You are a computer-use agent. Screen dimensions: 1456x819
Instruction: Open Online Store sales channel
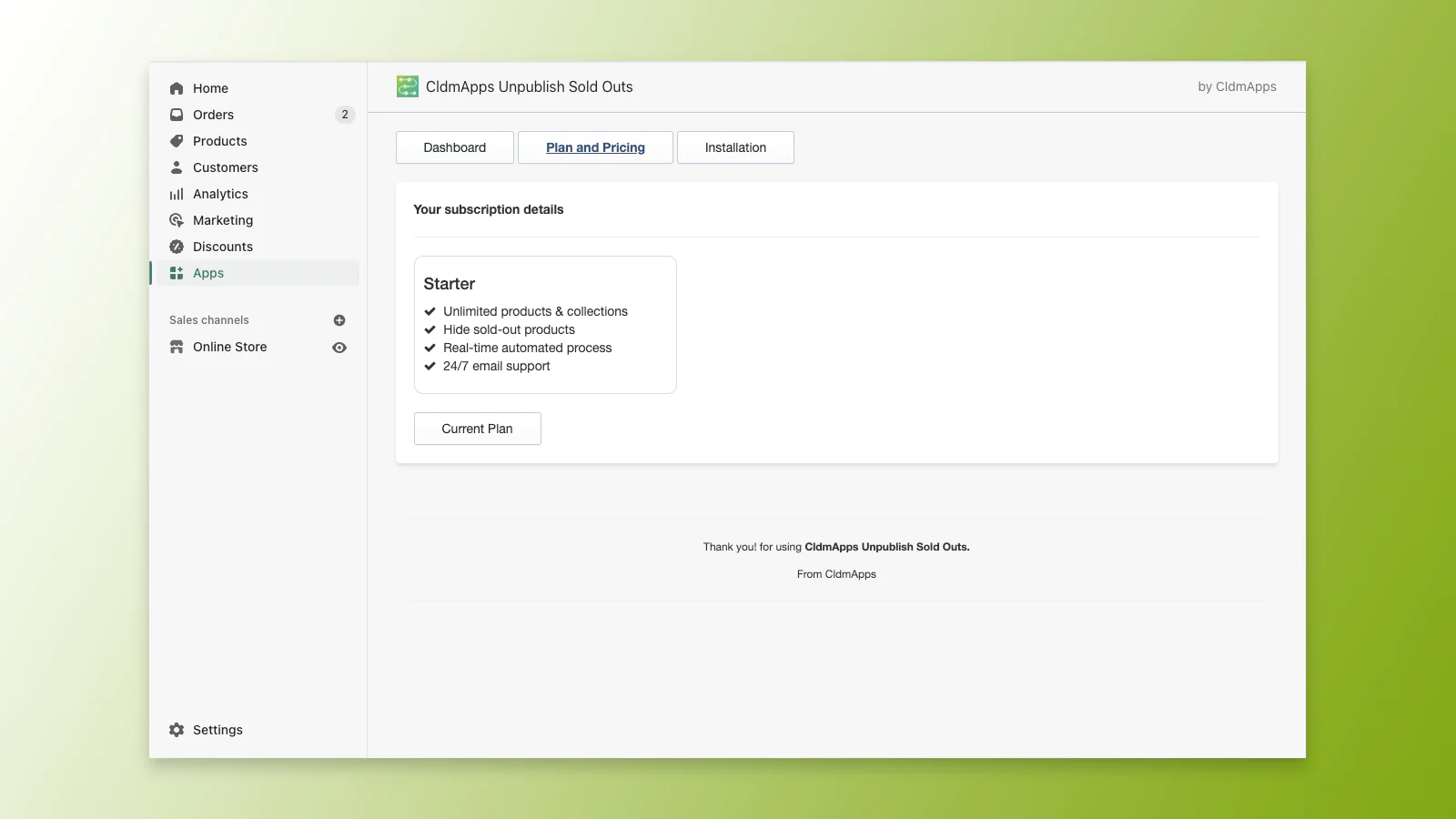(x=230, y=347)
